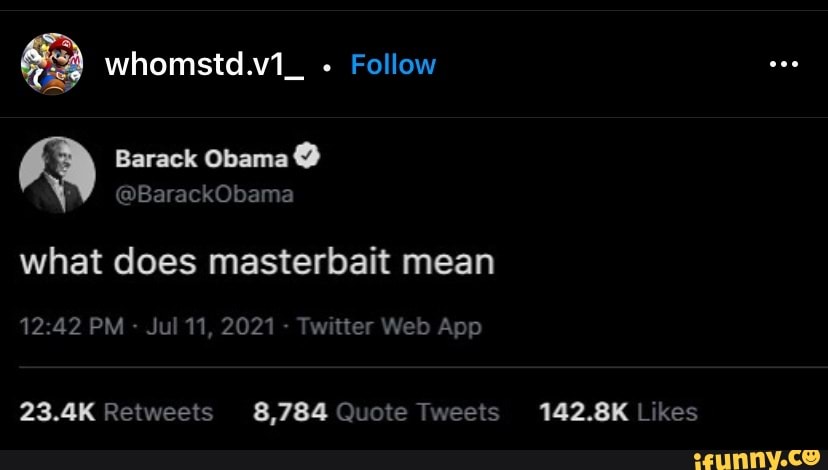The width and height of the screenshot is (828, 470).
Task: Click the verified checkmark badge
Action: (308, 158)
